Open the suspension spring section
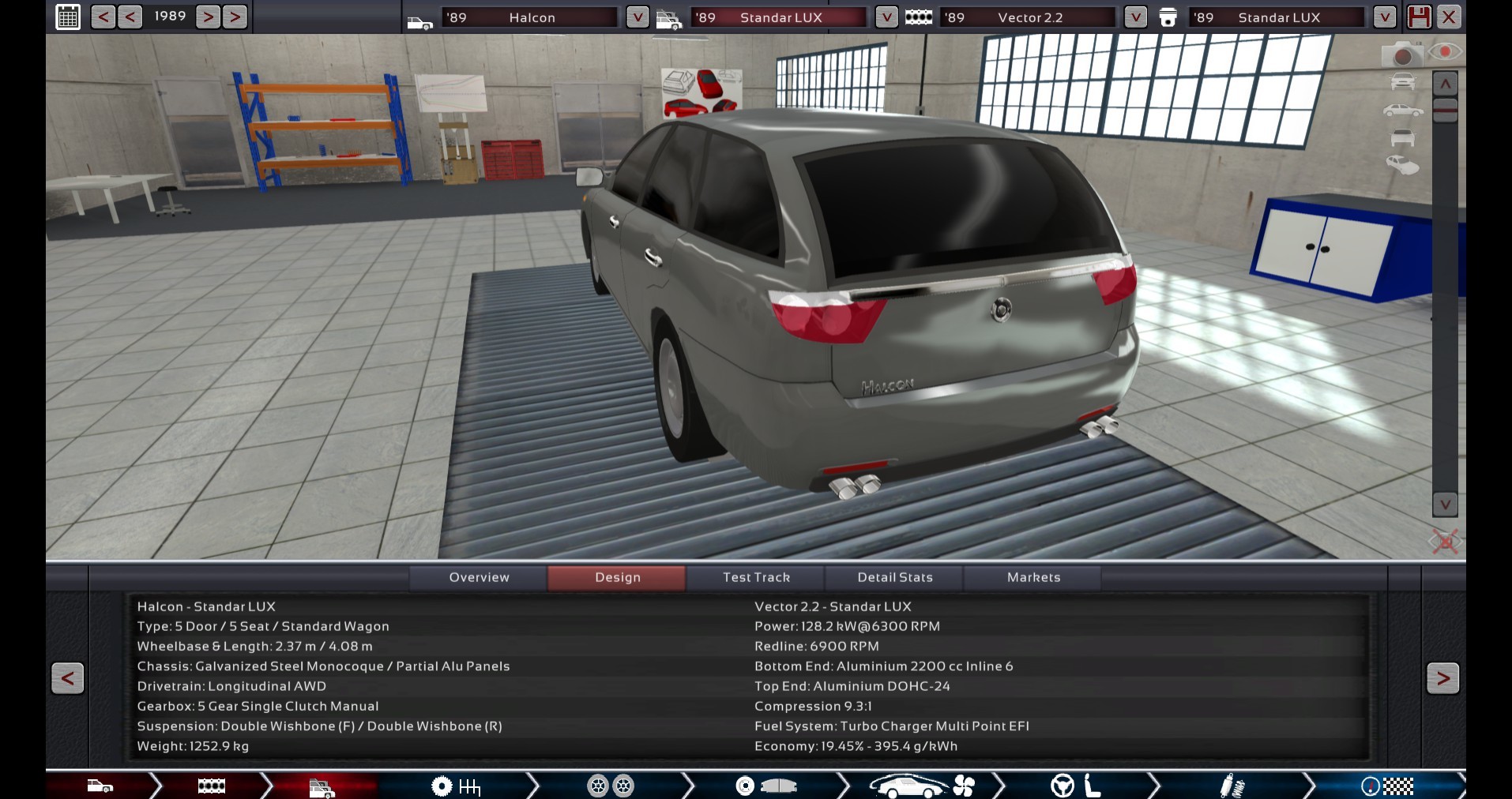Screen dimensions: 1512x799 coord(1231,786)
